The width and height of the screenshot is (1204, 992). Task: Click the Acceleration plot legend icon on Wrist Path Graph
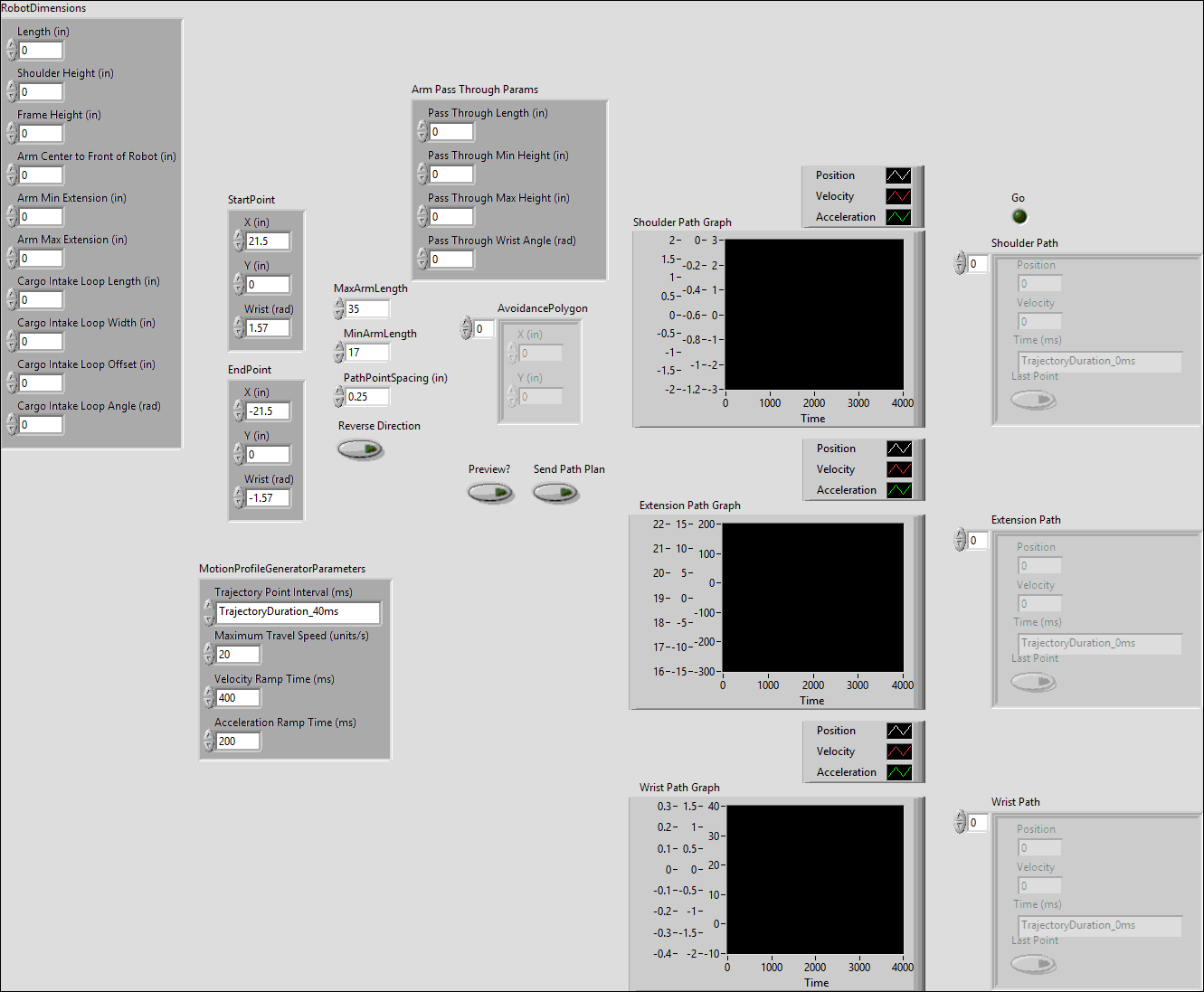point(899,771)
